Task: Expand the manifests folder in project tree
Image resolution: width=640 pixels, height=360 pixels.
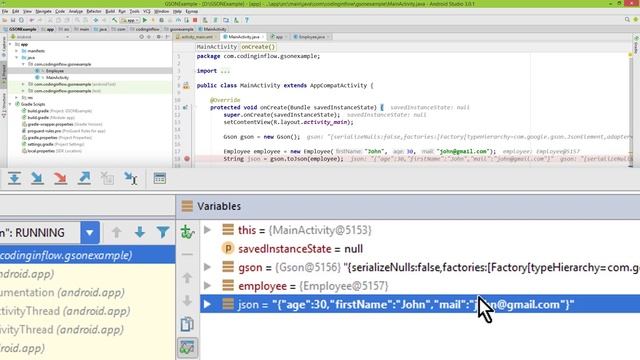Action: [17, 51]
